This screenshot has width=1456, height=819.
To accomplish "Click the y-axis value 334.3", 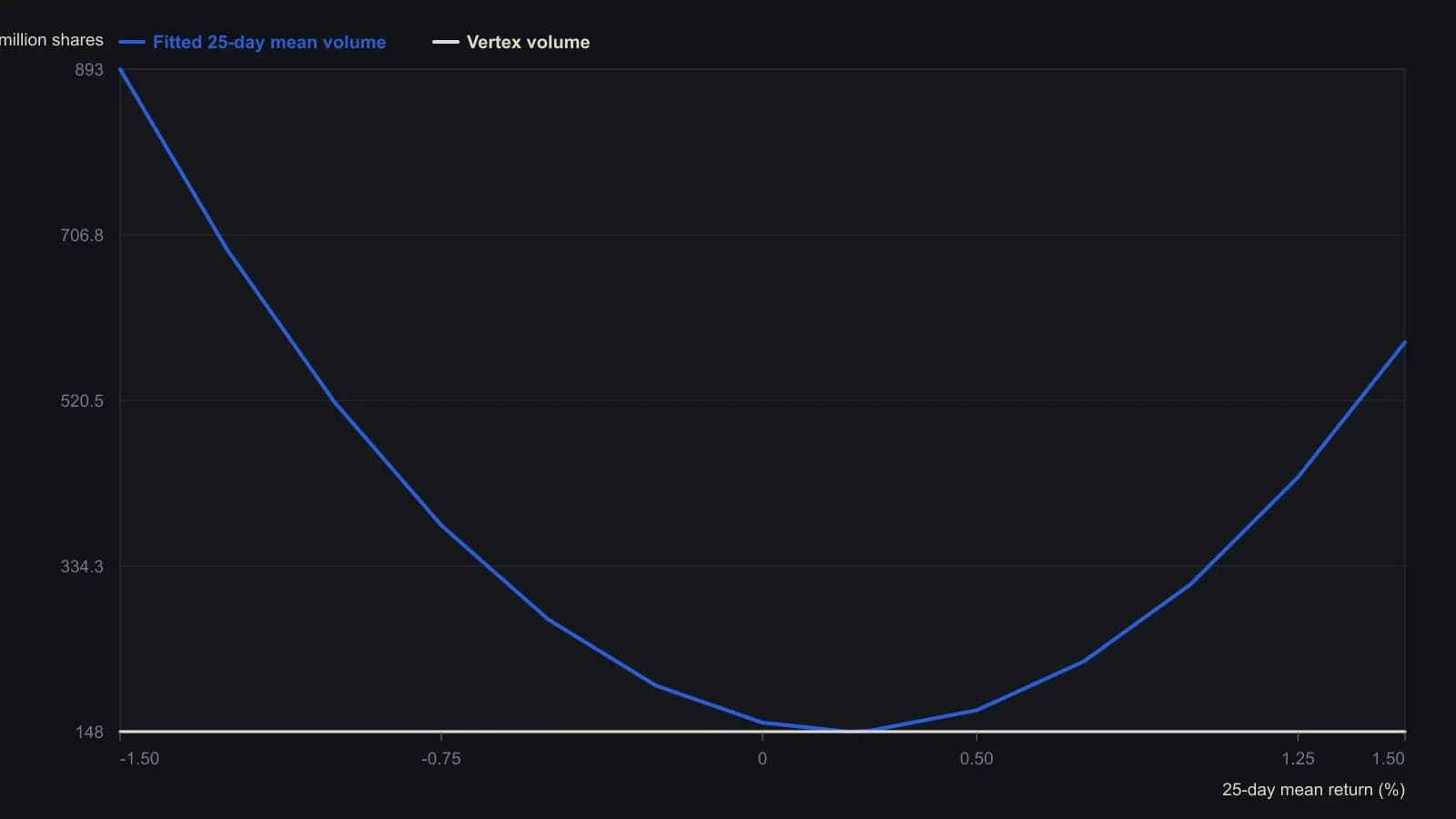I will click(82, 567).
